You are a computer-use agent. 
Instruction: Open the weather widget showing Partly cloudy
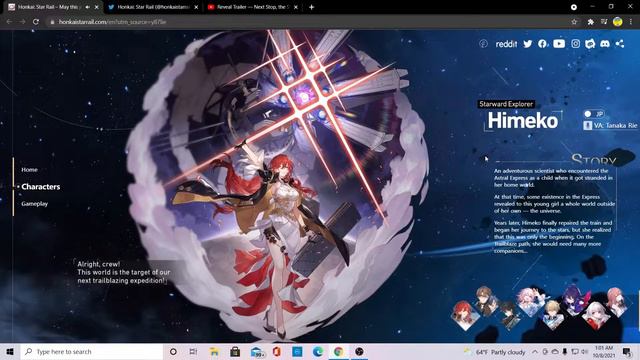pos(495,352)
